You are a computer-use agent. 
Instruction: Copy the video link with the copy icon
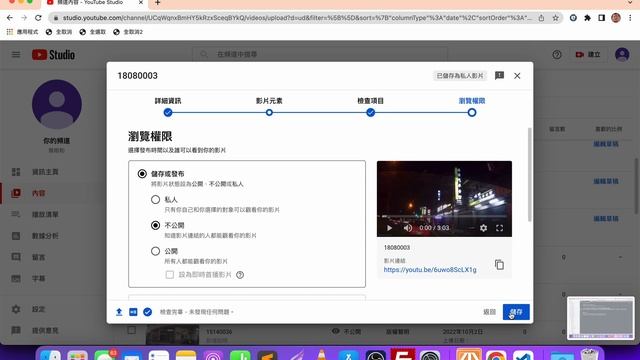499,264
